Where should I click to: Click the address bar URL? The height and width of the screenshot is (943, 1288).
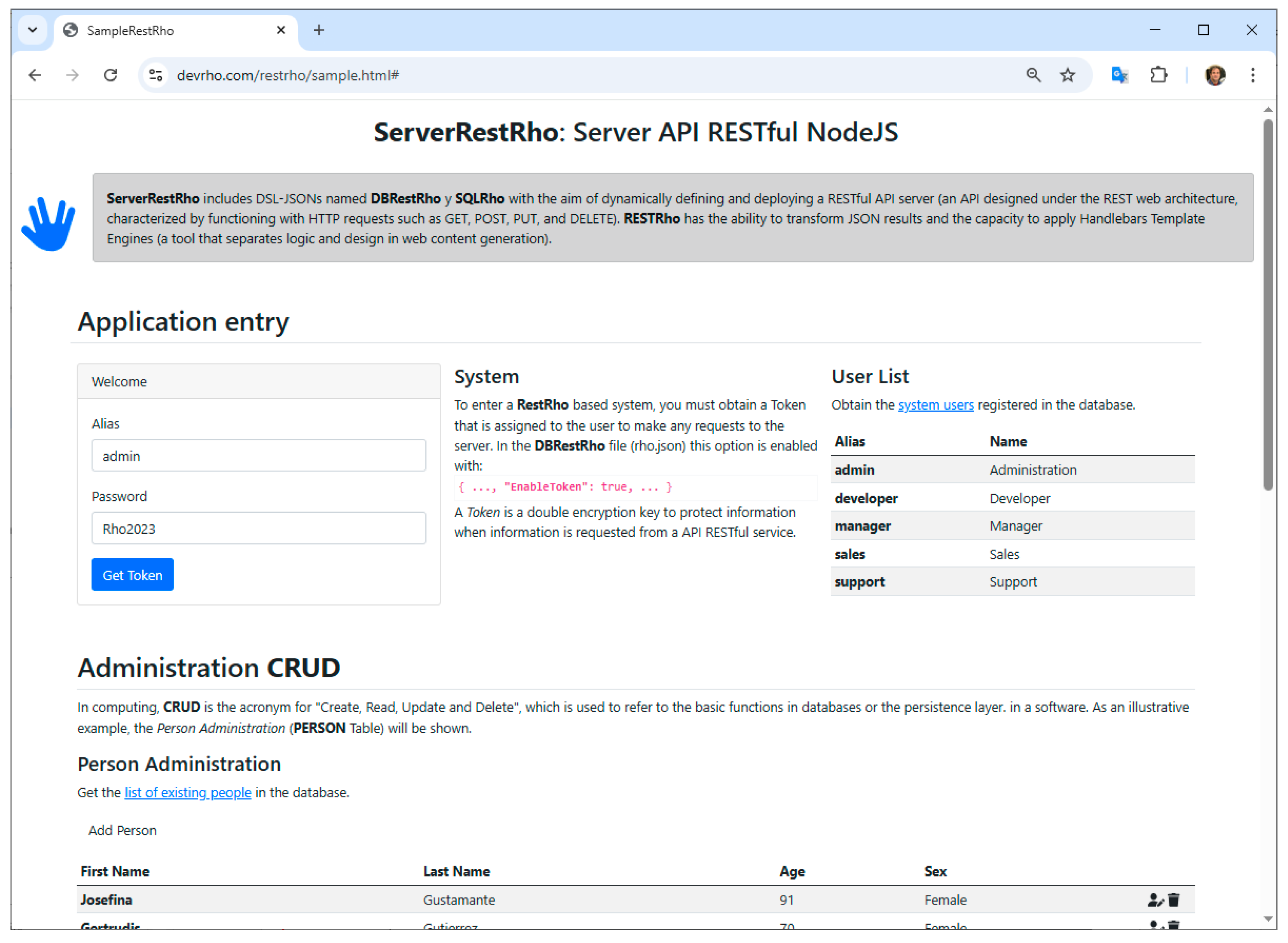pyautogui.click(x=288, y=75)
